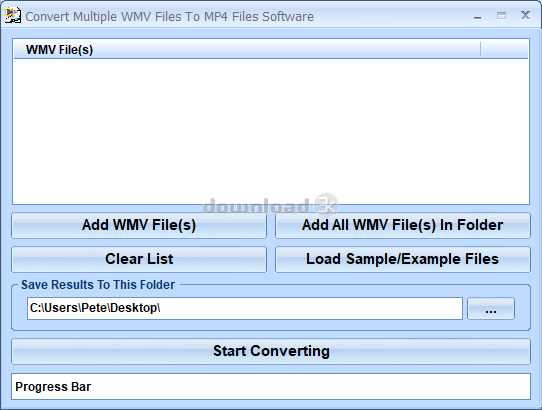Sort by the WMV File(s) column header
The width and height of the screenshot is (542, 410).
pyautogui.click(x=247, y=49)
